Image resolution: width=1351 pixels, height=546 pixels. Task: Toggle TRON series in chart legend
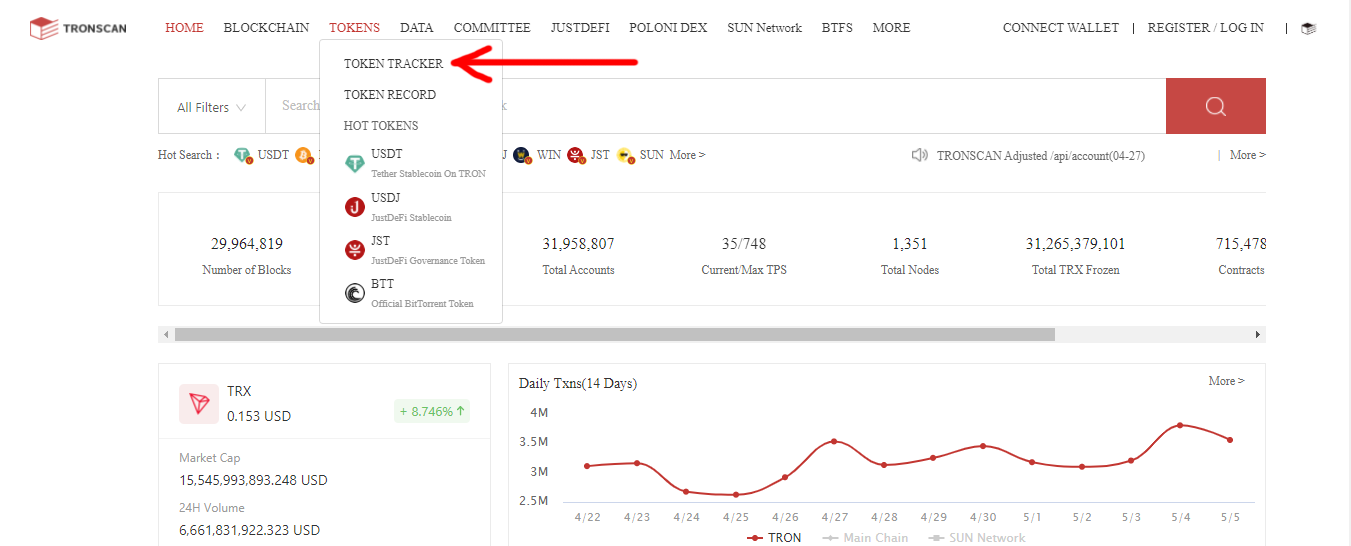[774, 538]
